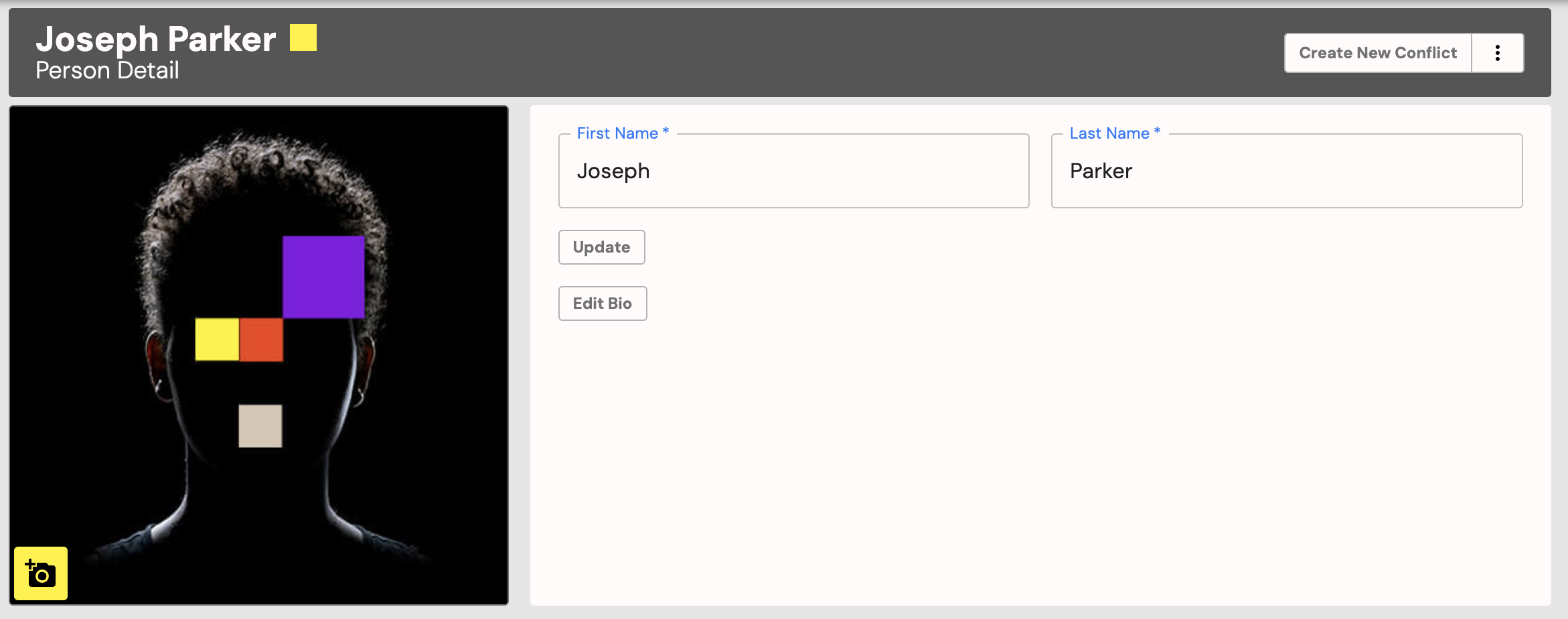Screen dimensions: 1568x619
Task: Click the Update button
Action: point(602,247)
